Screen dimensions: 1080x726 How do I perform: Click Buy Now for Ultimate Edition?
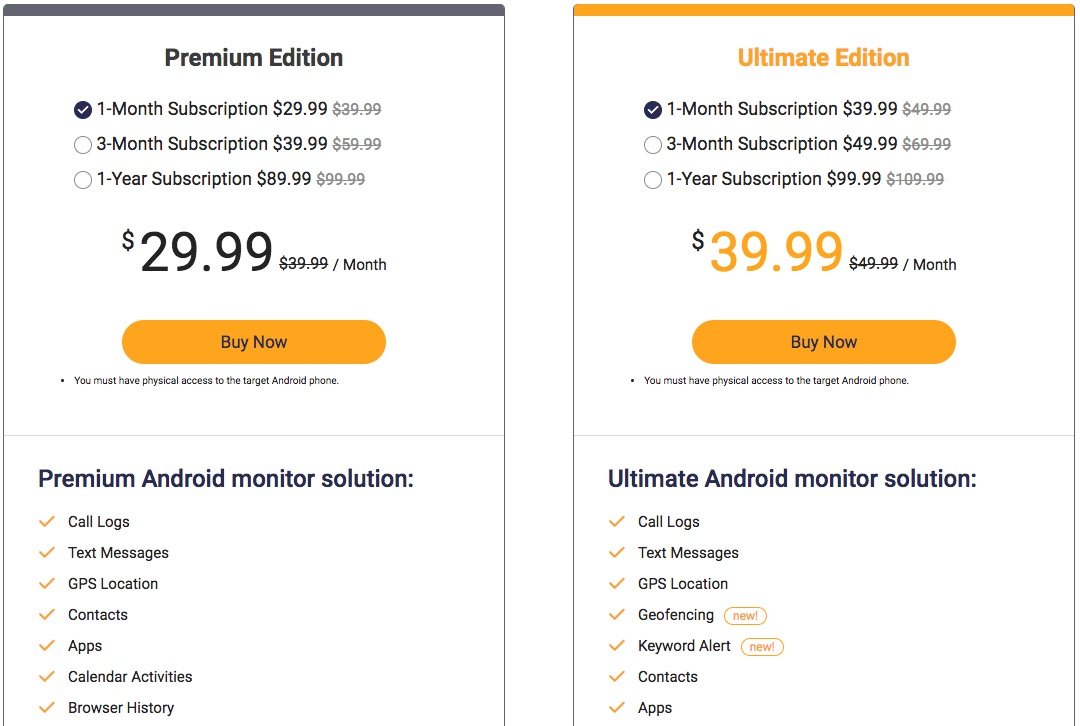(824, 342)
